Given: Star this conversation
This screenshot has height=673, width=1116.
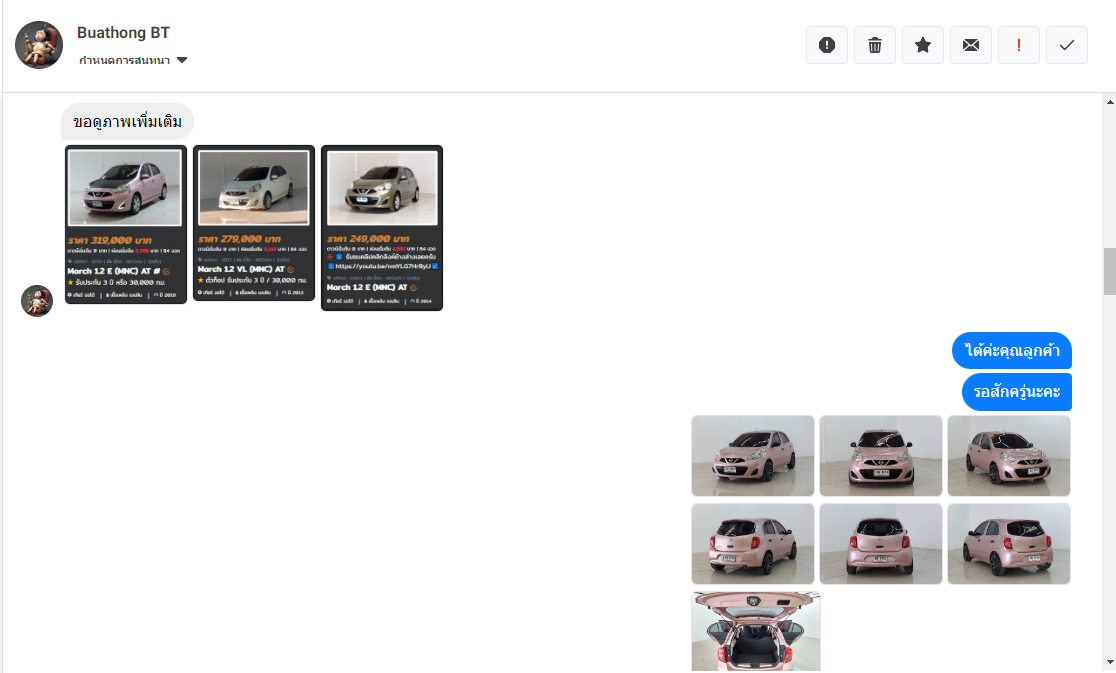Looking at the screenshot, I should tap(922, 45).
